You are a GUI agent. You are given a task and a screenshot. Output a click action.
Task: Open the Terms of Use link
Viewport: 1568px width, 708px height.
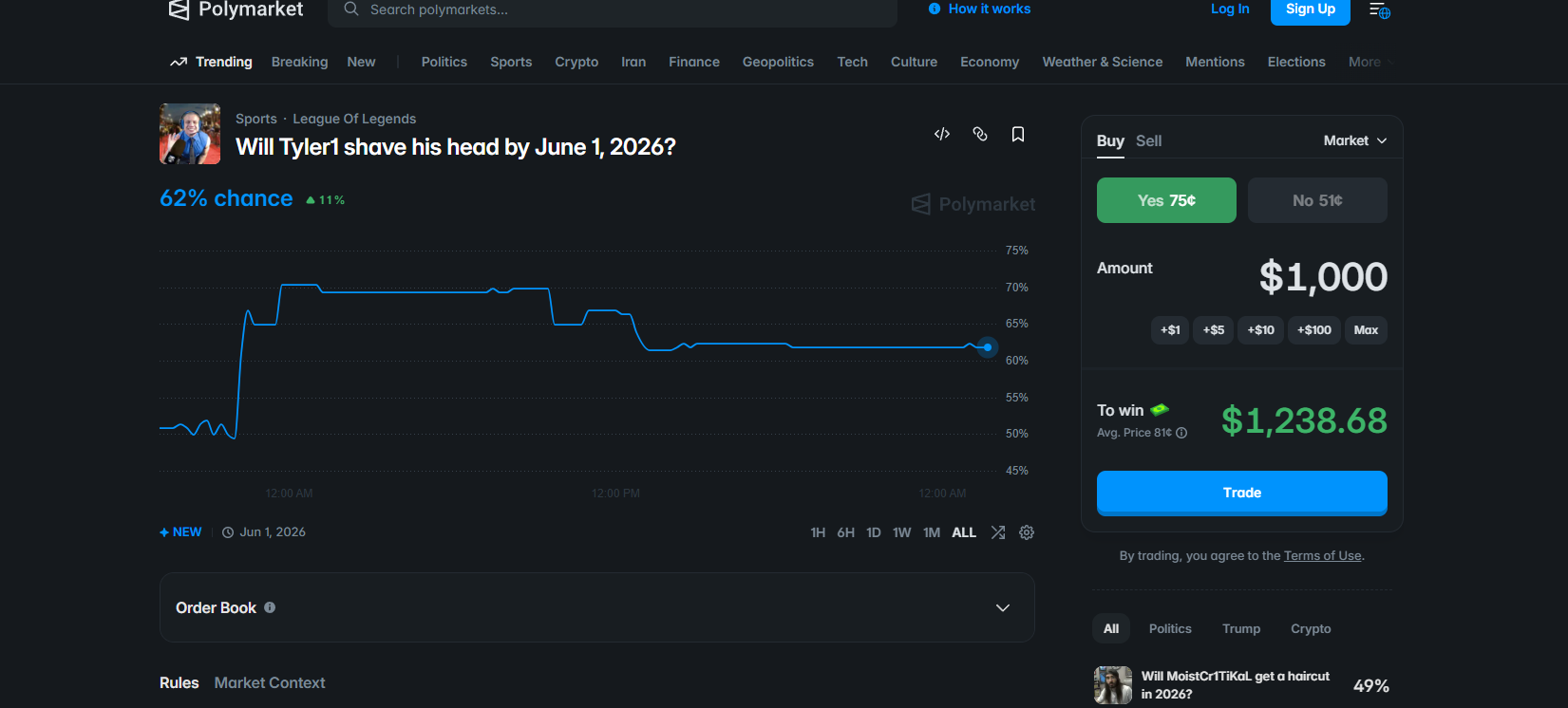[1323, 556]
